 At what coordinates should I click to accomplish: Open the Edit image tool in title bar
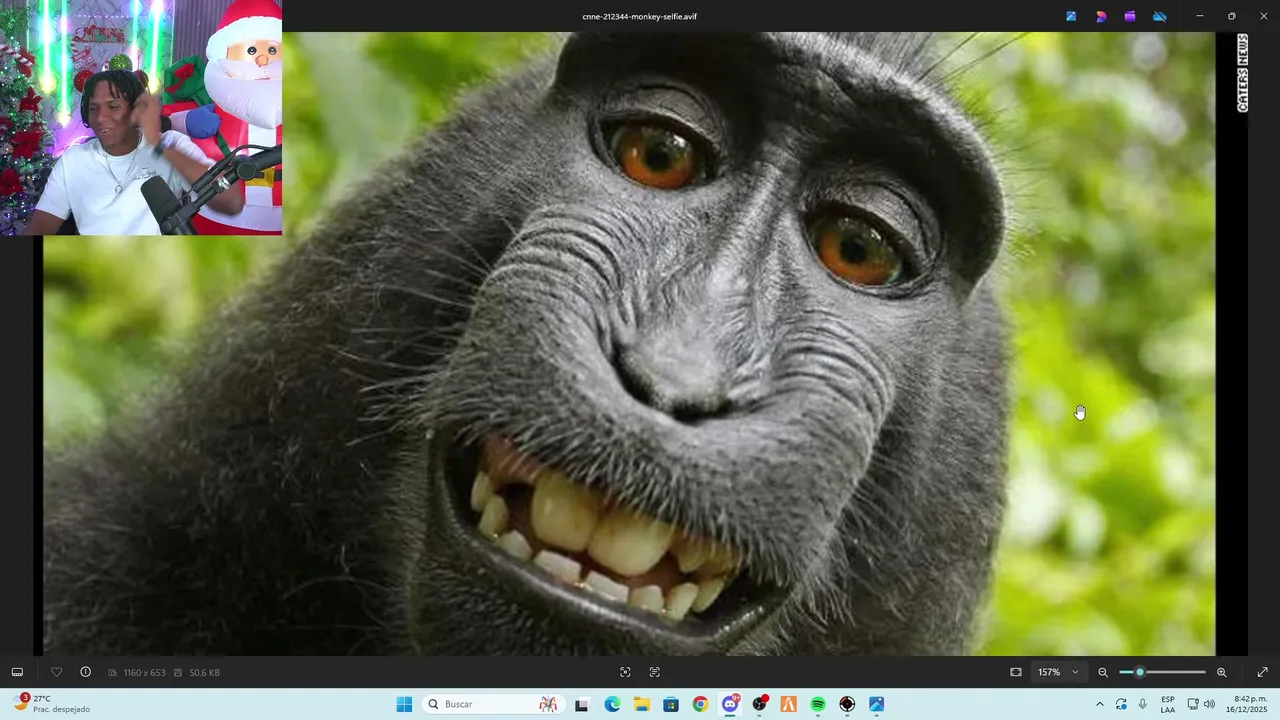1071,16
